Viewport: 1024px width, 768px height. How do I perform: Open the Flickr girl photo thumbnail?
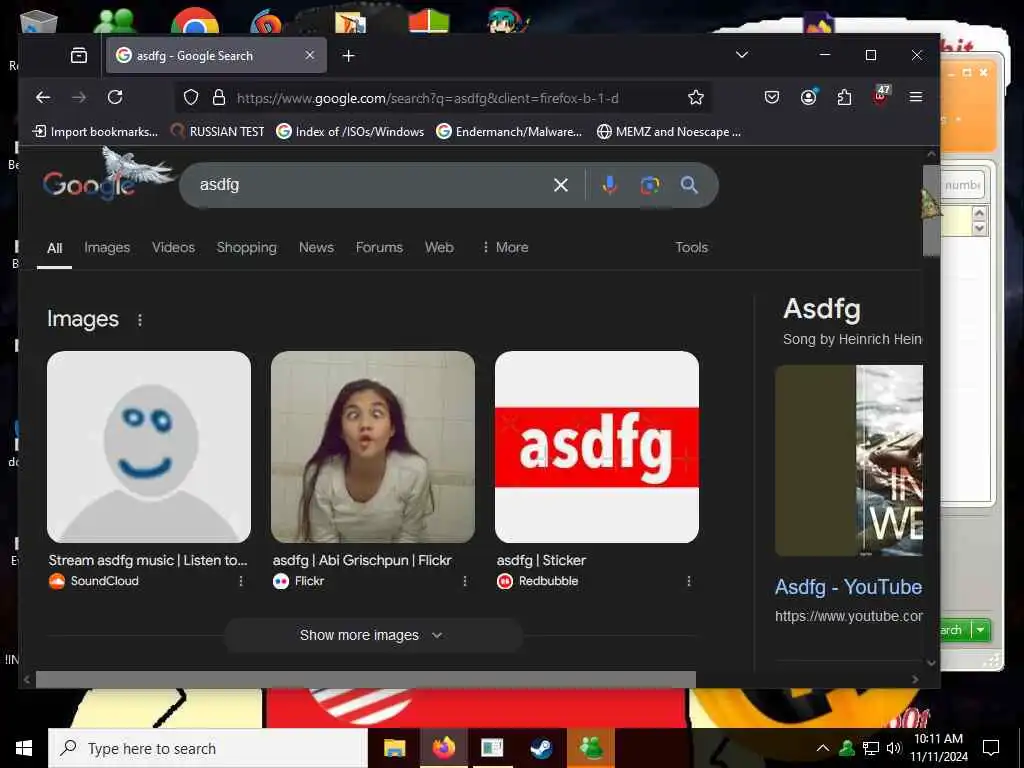click(373, 447)
